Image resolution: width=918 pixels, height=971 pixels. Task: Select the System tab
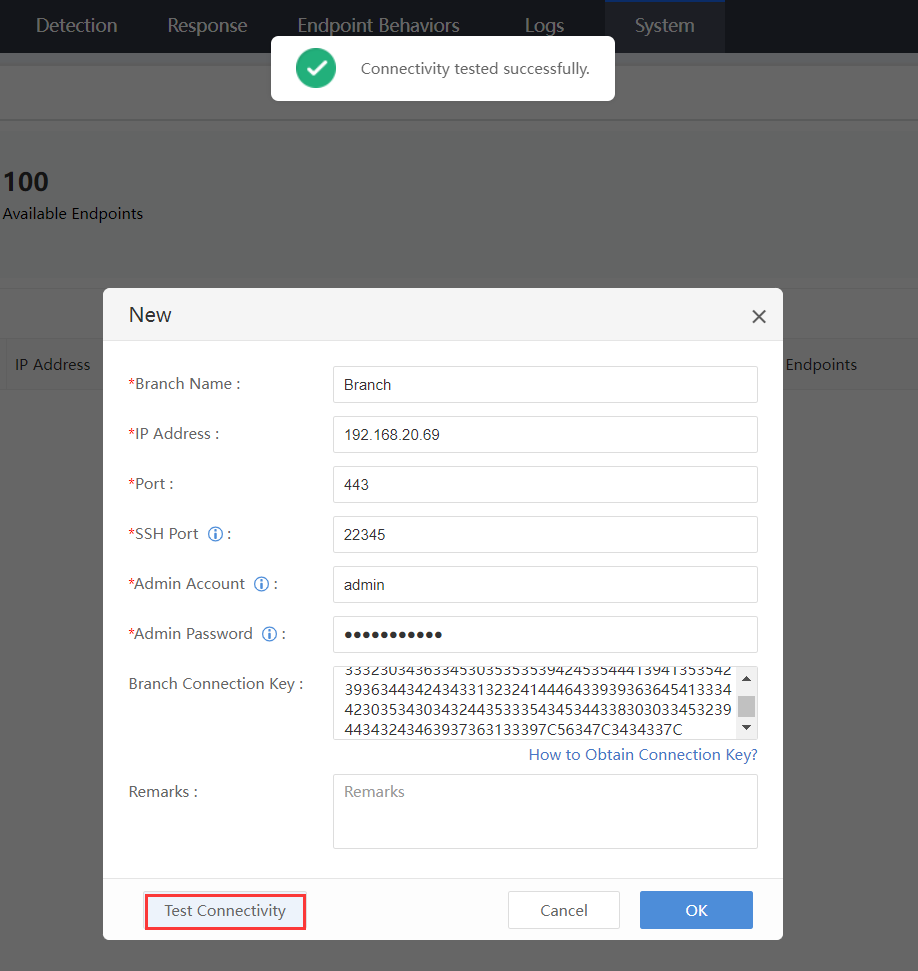click(x=664, y=26)
